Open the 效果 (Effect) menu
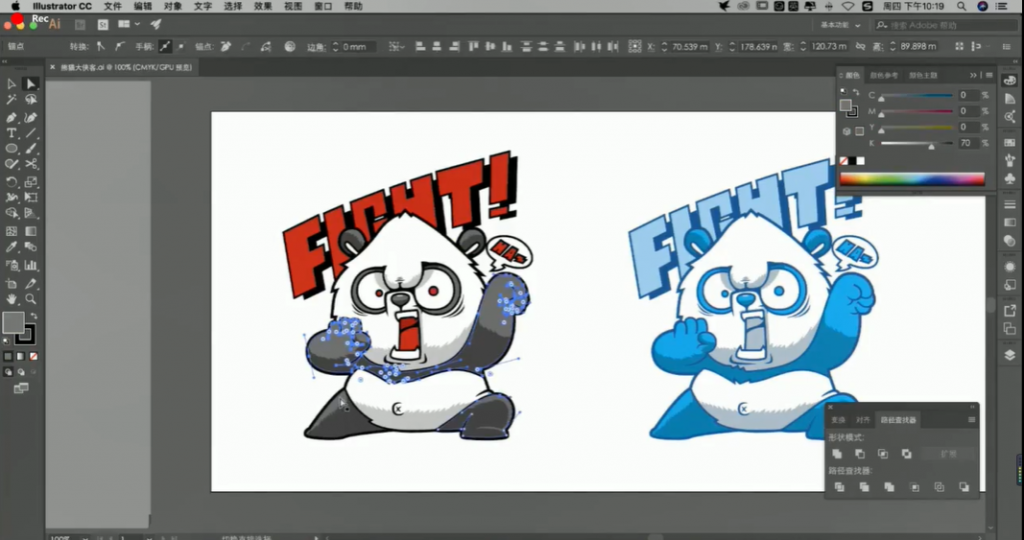1024x540 pixels. coord(263,6)
